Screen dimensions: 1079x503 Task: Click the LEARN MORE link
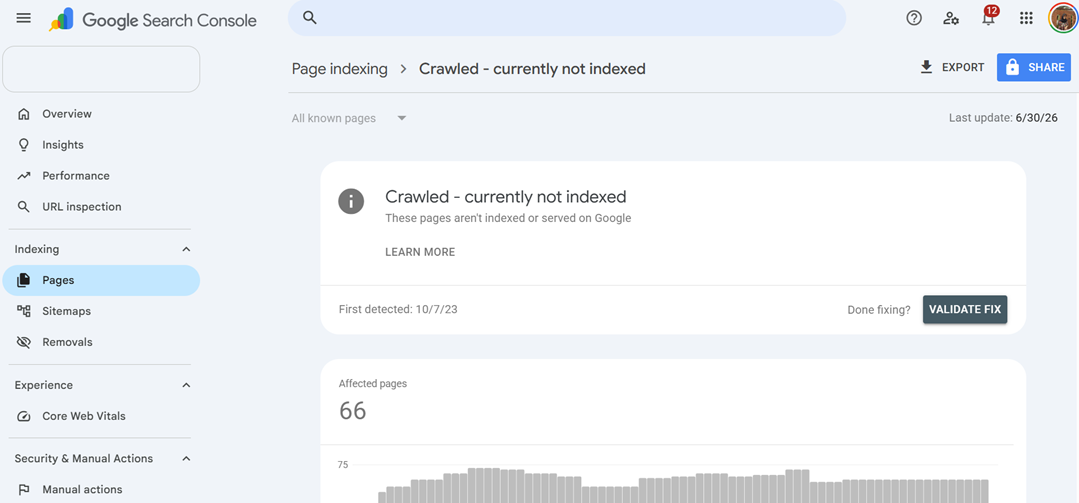[420, 252]
